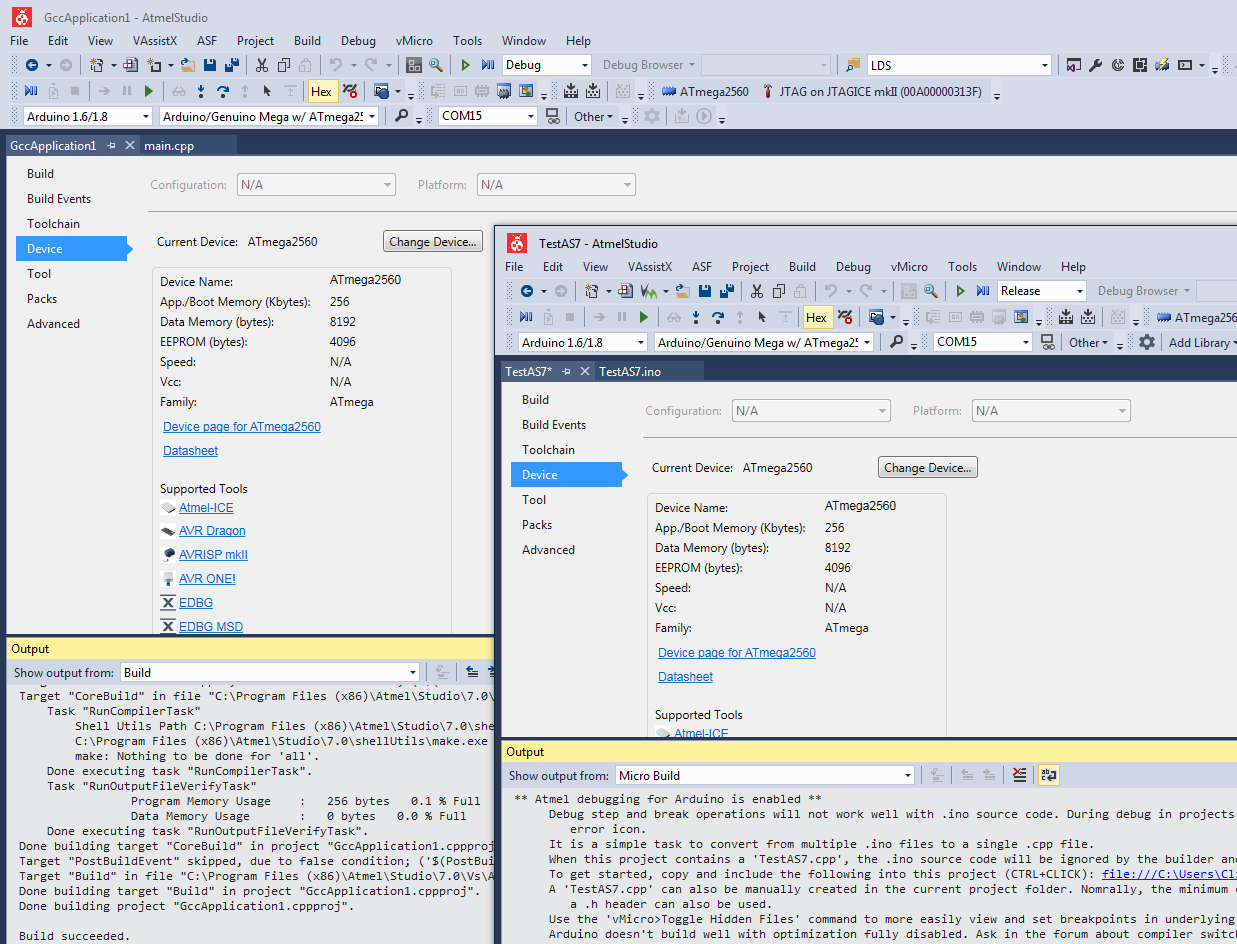Open LDS find combo box dropdown
This screenshot has height=944, width=1237.
point(1044,65)
